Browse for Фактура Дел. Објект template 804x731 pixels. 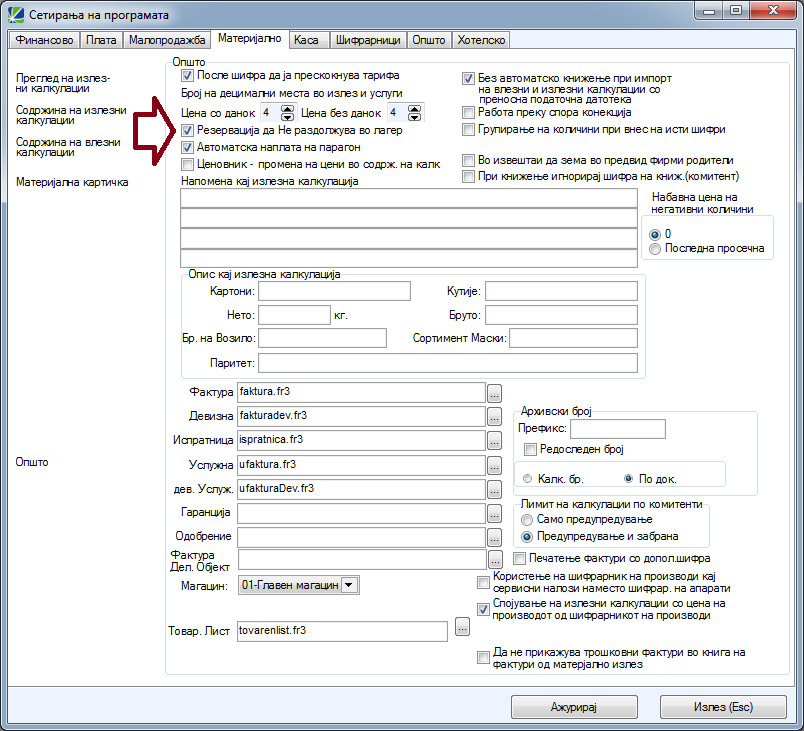(495, 559)
